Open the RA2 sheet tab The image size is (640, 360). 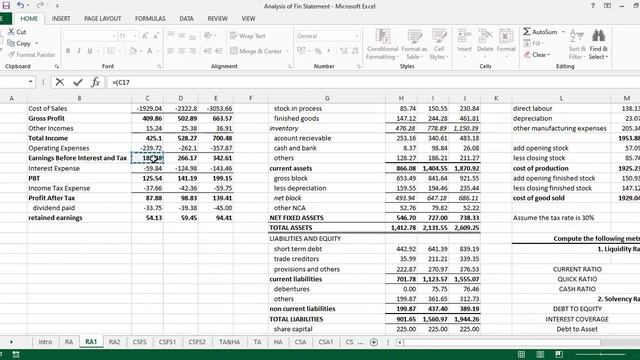(x=114, y=342)
